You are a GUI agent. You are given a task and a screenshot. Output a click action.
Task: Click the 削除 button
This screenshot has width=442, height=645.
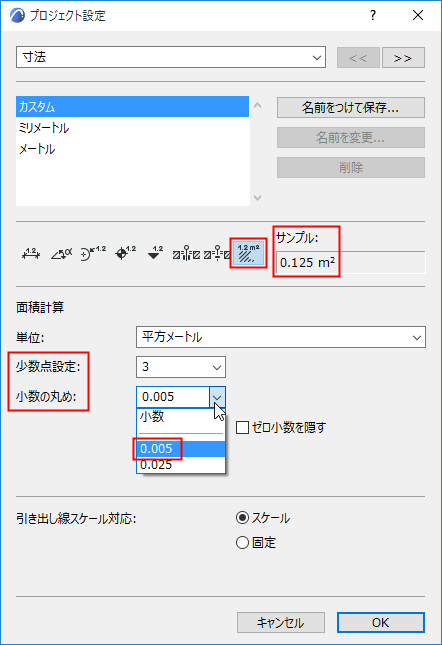click(x=351, y=167)
